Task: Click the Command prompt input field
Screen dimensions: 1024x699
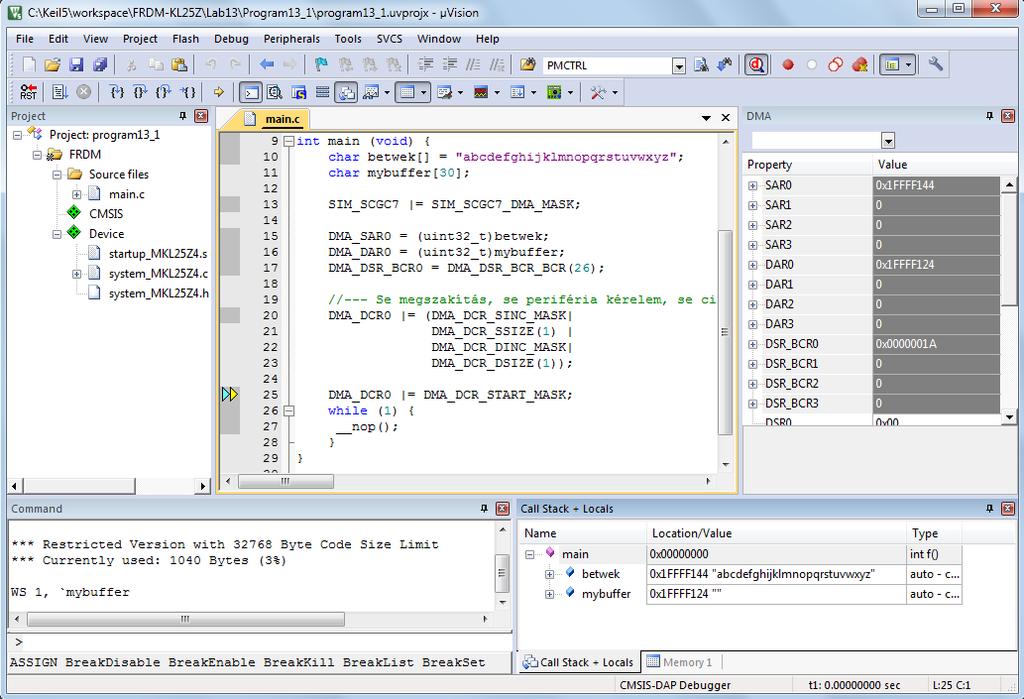Action: point(261,642)
